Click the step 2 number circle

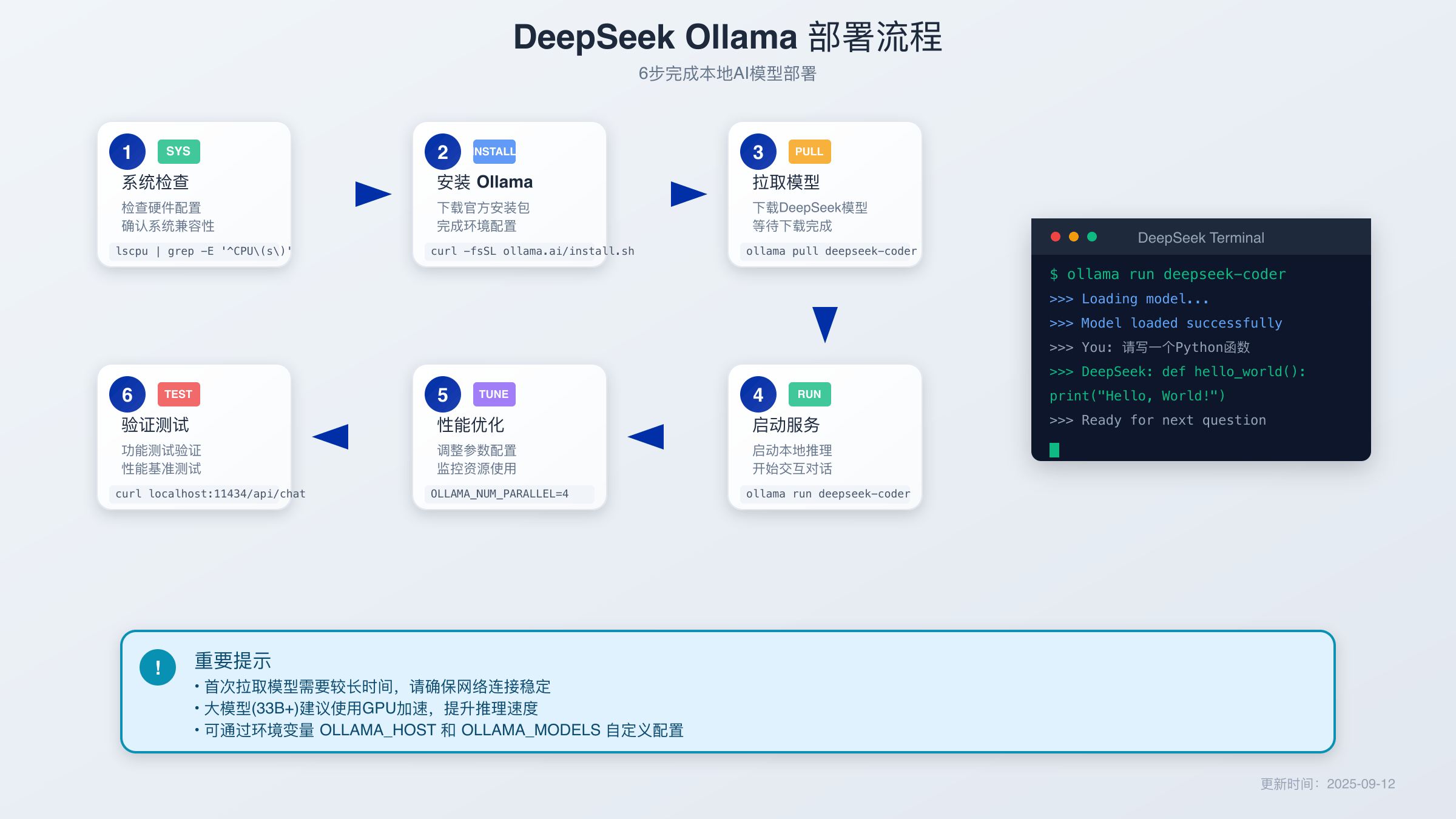coord(443,152)
